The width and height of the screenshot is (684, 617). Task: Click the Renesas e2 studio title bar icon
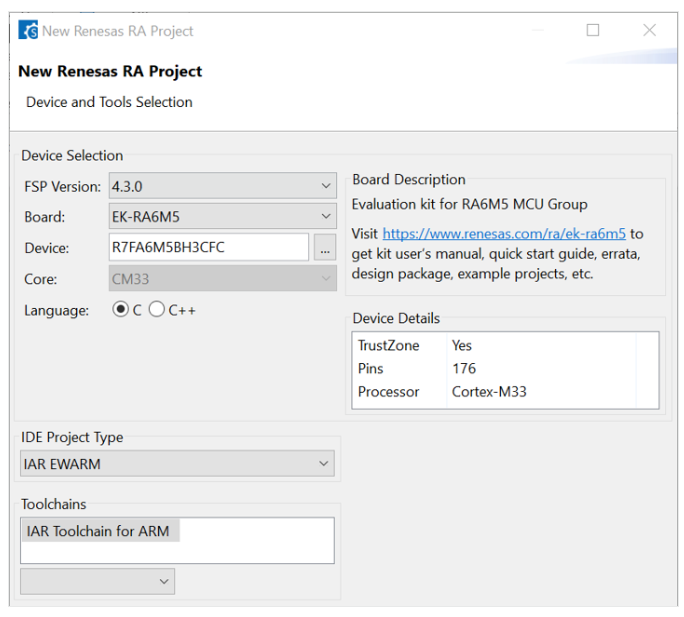click(28, 30)
